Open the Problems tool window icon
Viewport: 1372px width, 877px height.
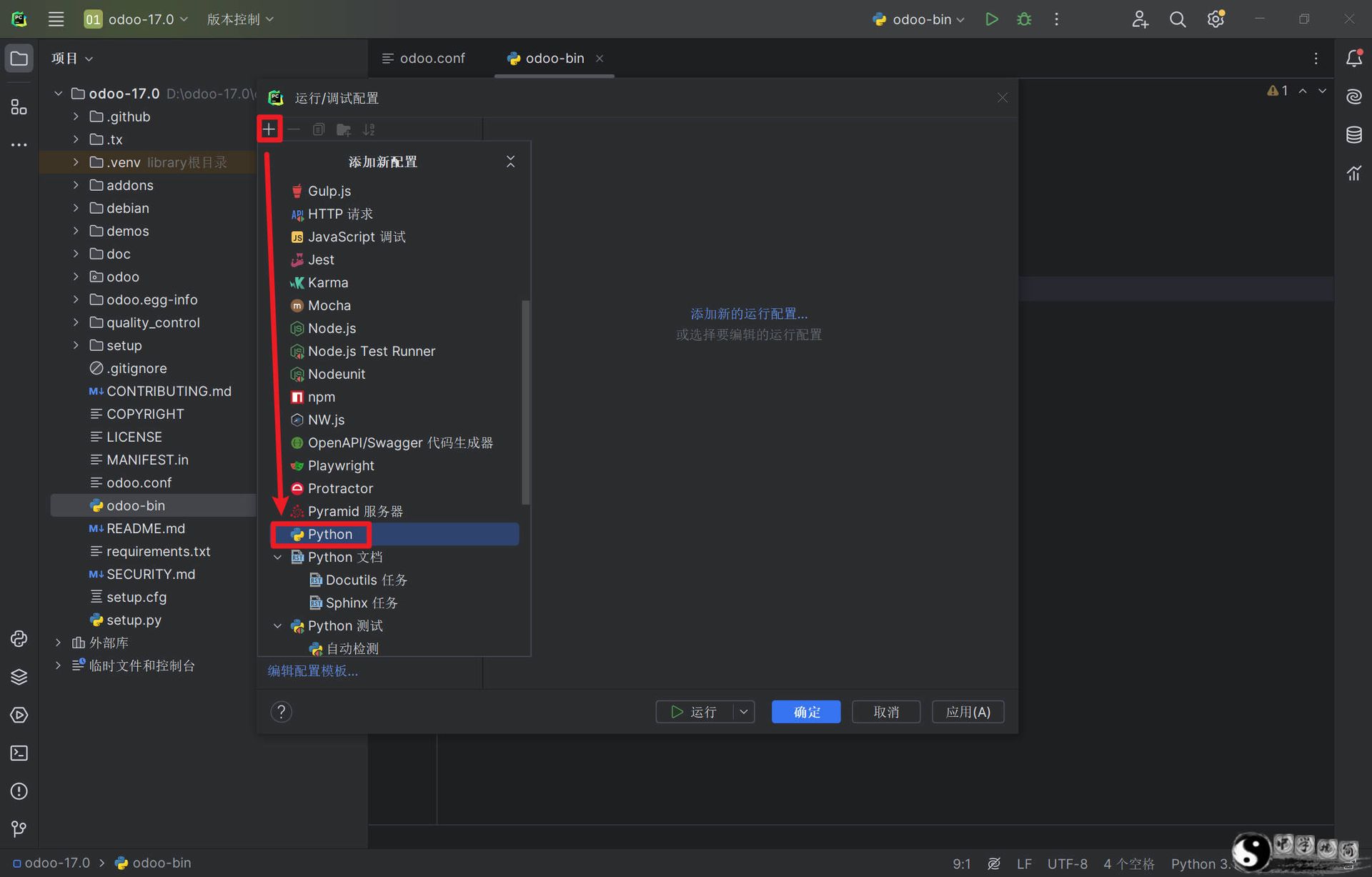pyautogui.click(x=19, y=791)
